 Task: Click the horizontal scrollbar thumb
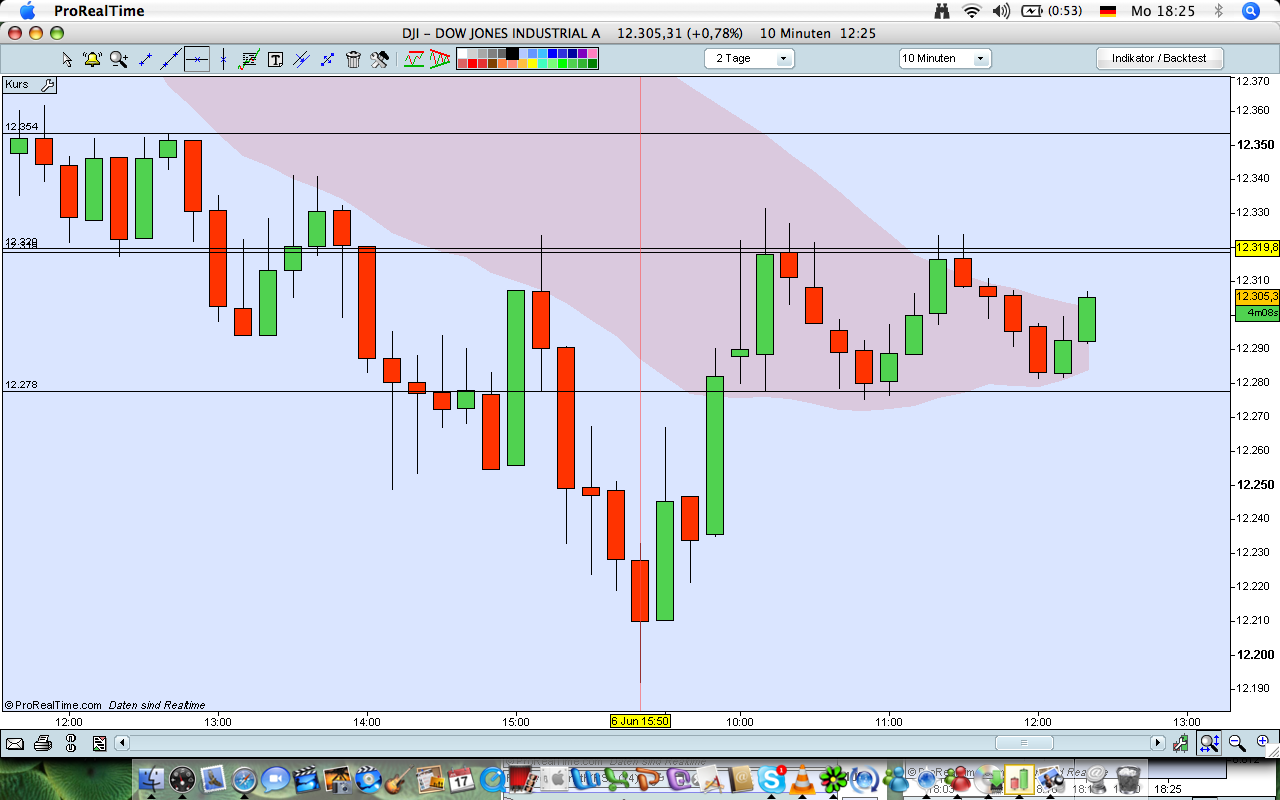(x=1023, y=743)
